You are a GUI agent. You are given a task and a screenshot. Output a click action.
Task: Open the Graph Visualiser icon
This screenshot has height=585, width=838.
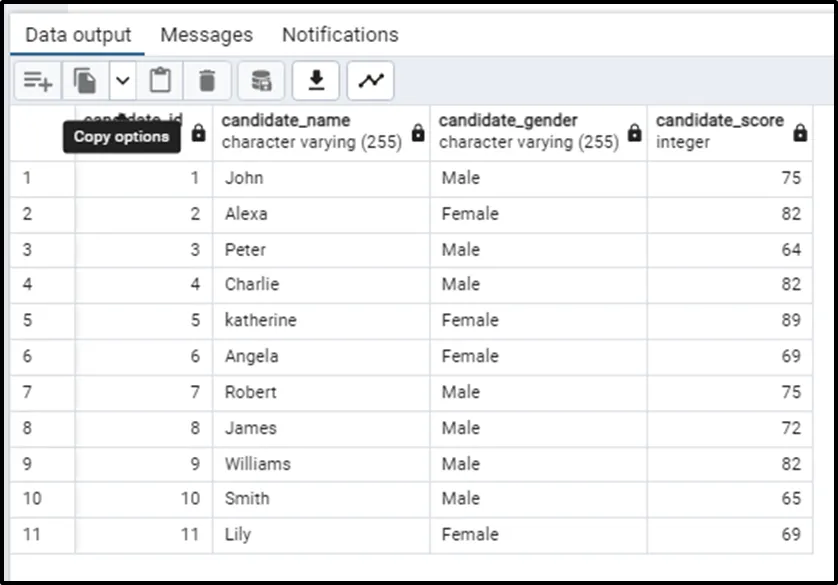coord(370,81)
